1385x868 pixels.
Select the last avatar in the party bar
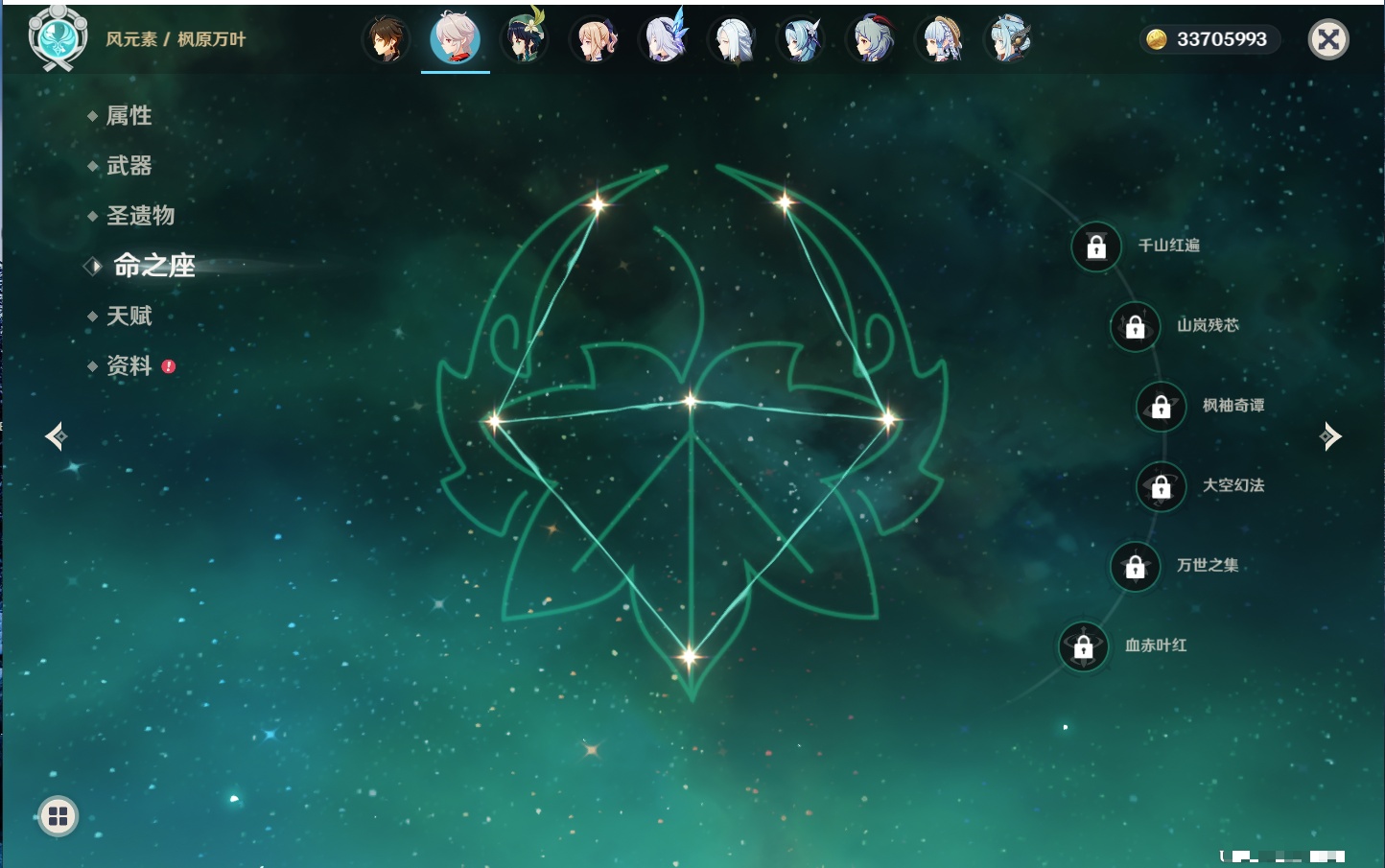tap(1008, 39)
